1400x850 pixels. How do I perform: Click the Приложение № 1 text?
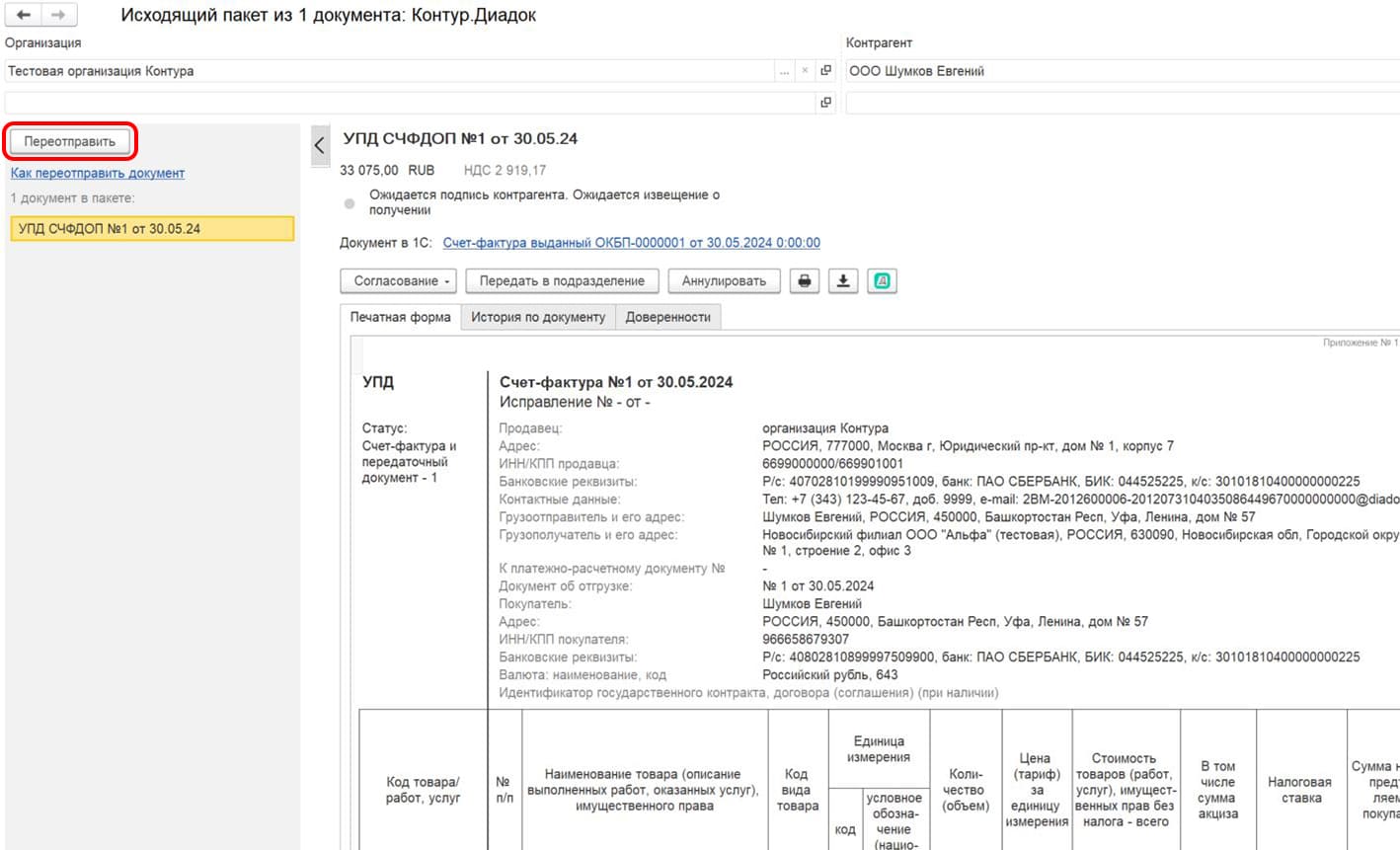tap(1361, 343)
